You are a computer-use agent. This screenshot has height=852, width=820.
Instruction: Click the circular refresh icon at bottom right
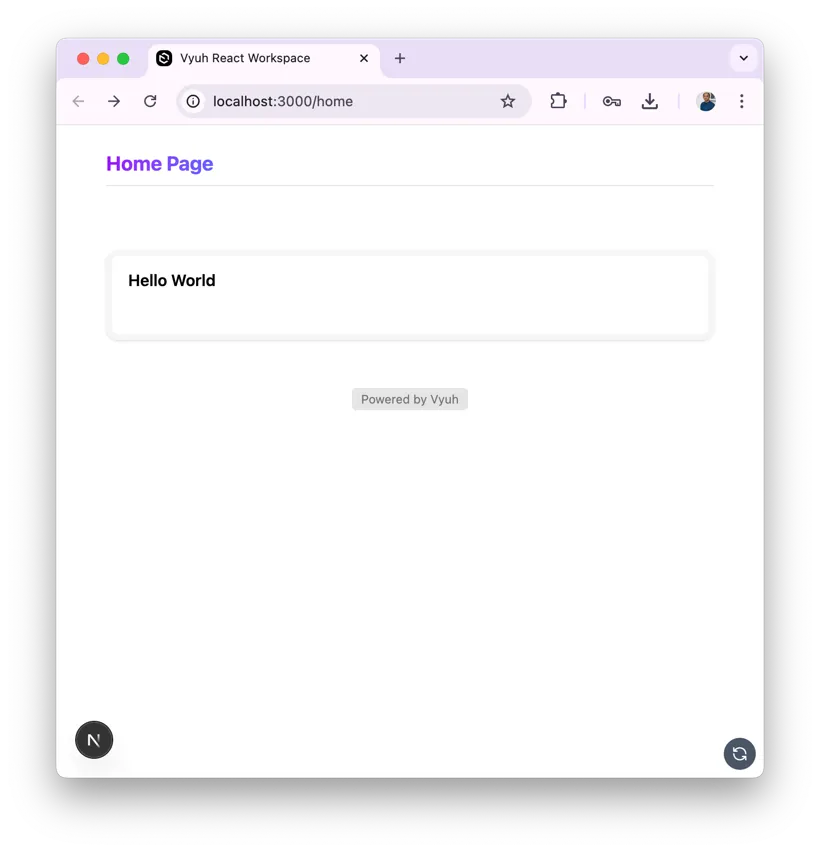click(740, 754)
